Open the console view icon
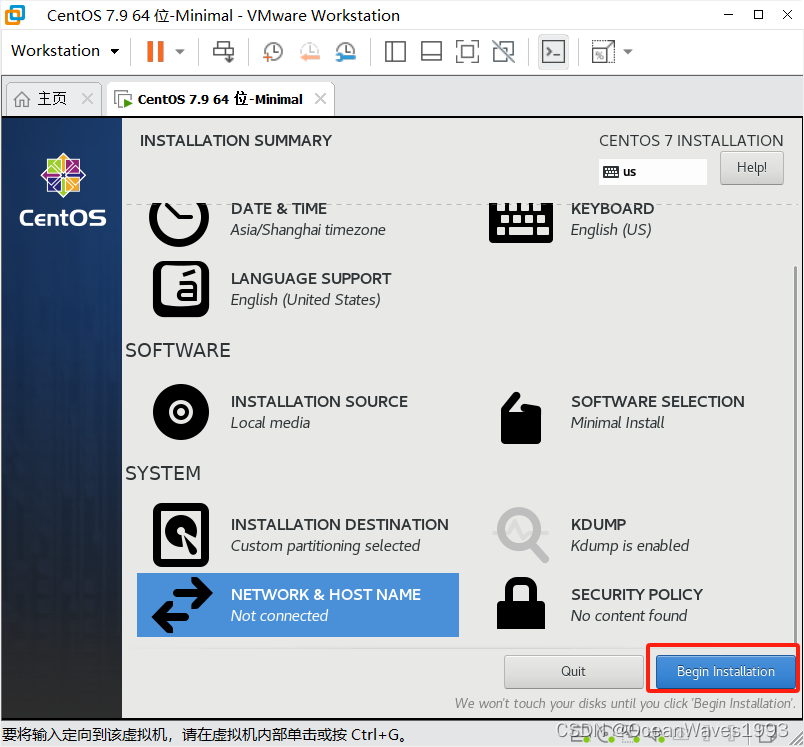 pyautogui.click(x=553, y=51)
